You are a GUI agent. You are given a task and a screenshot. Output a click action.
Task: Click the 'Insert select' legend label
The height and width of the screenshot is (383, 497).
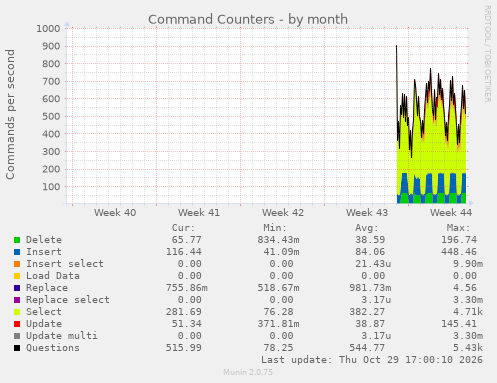coord(65,264)
